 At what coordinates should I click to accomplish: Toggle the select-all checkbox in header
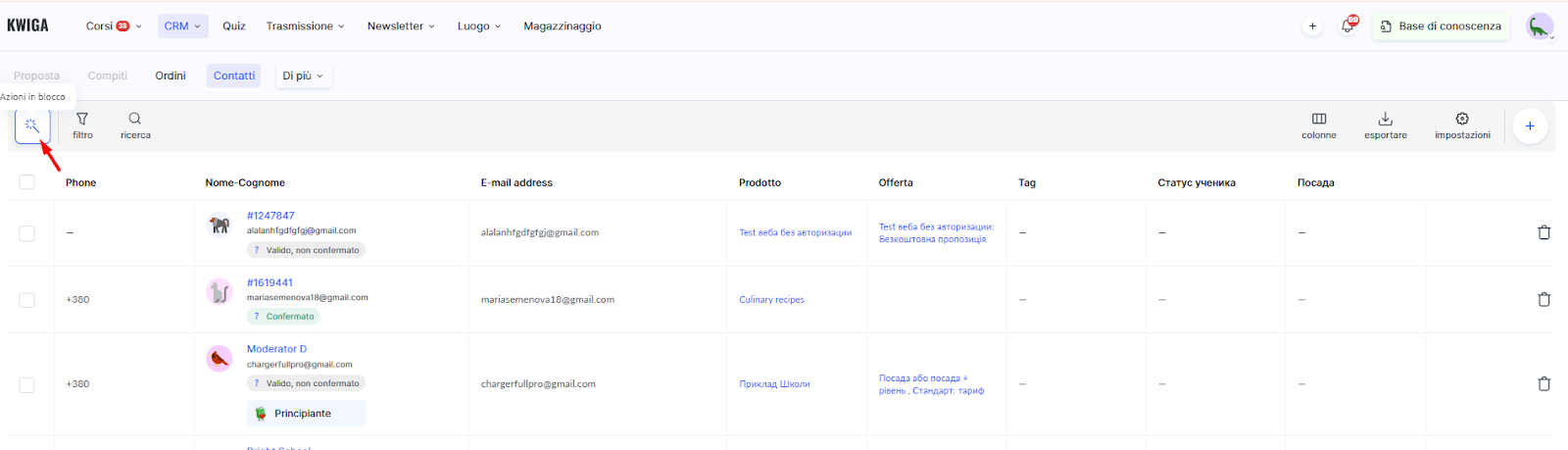[x=26, y=182]
